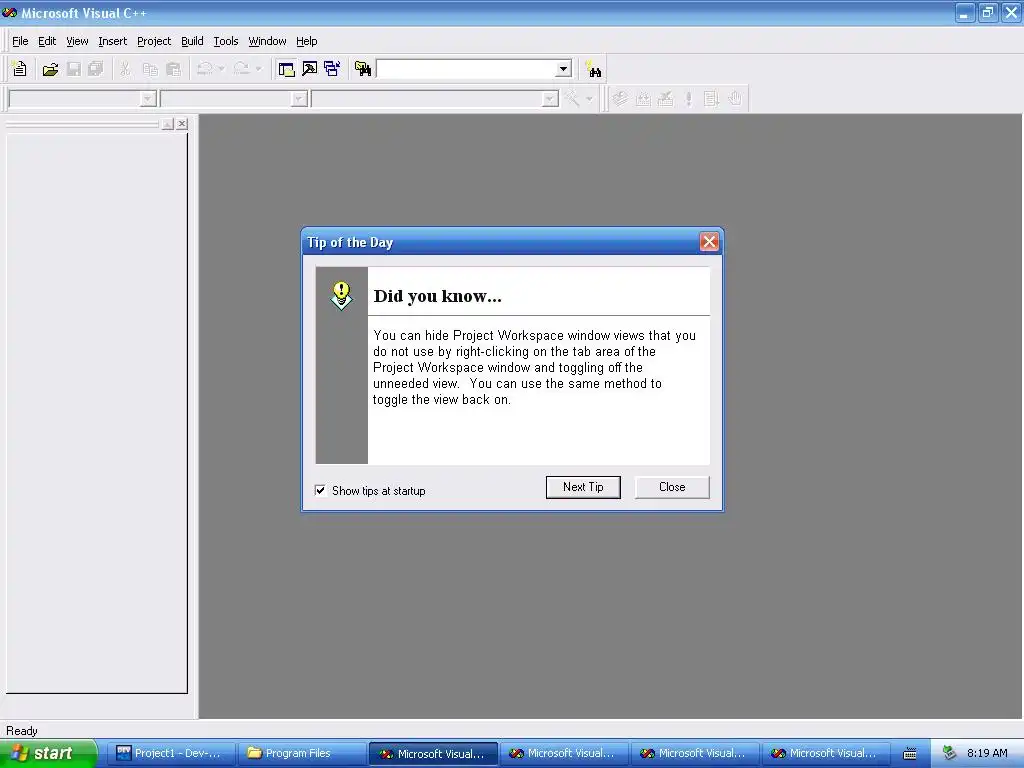Close Tip of the Day with red X
The width and height of the screenshot is (1024, 768).
click(709, 242)
